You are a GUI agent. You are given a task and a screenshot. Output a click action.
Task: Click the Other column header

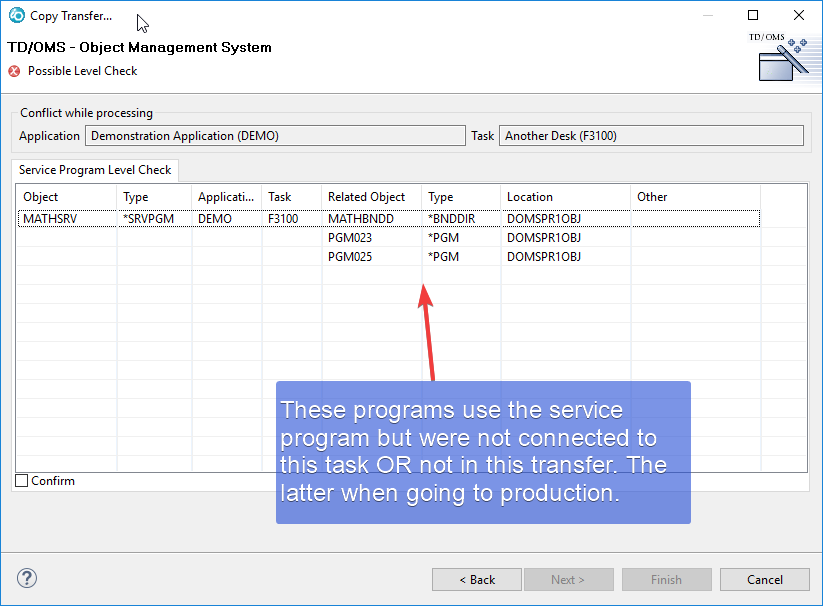tap(694, 197)
